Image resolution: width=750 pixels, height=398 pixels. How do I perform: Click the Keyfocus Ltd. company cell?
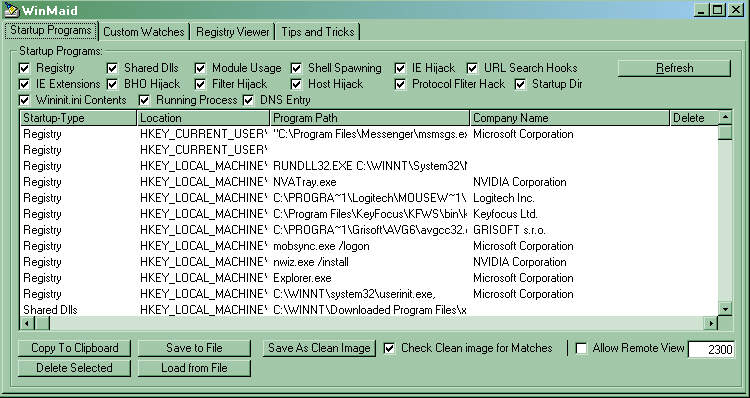(505, 214)
